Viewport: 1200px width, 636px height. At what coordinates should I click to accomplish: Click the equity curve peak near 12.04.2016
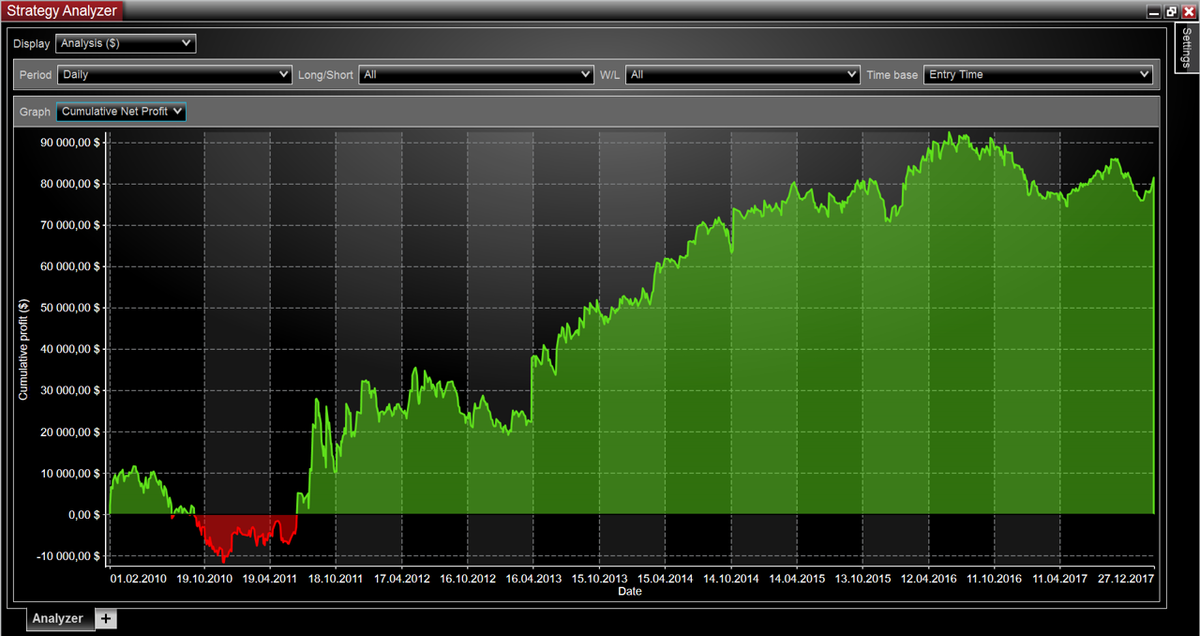(x=950, y=134)
